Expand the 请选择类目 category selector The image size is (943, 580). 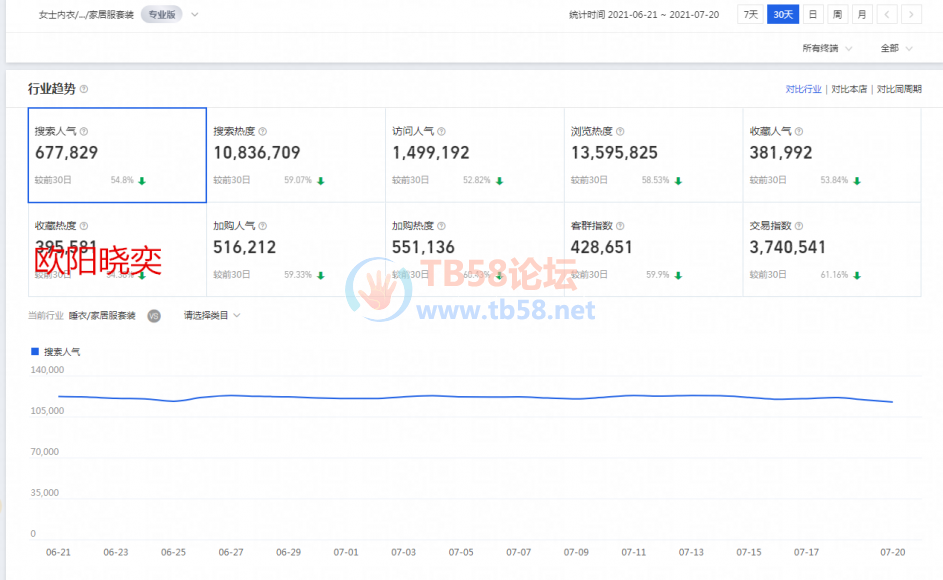(x=211, y=315)
